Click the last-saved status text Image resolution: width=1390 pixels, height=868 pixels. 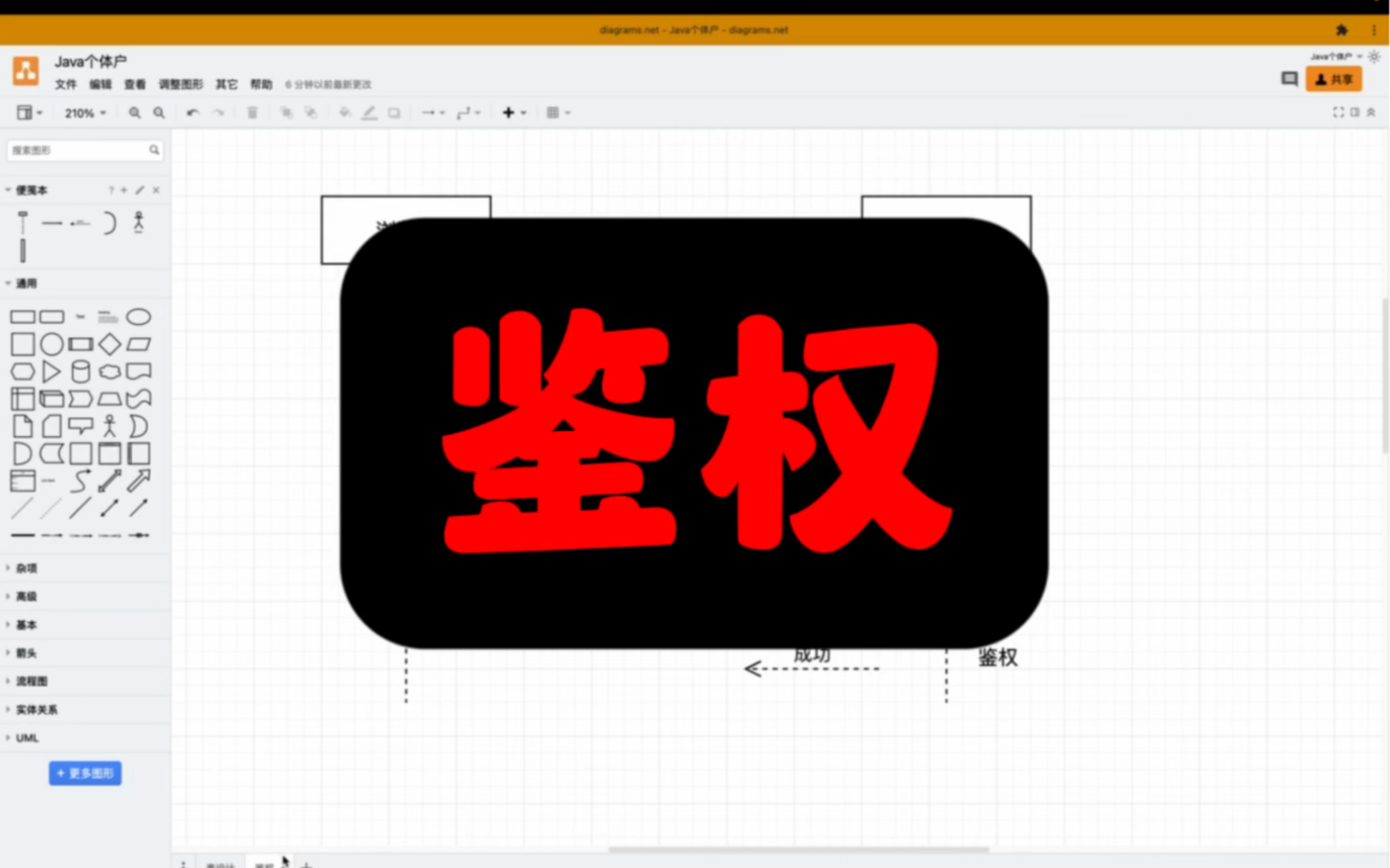pyautogui.click(x=329, y=84)
